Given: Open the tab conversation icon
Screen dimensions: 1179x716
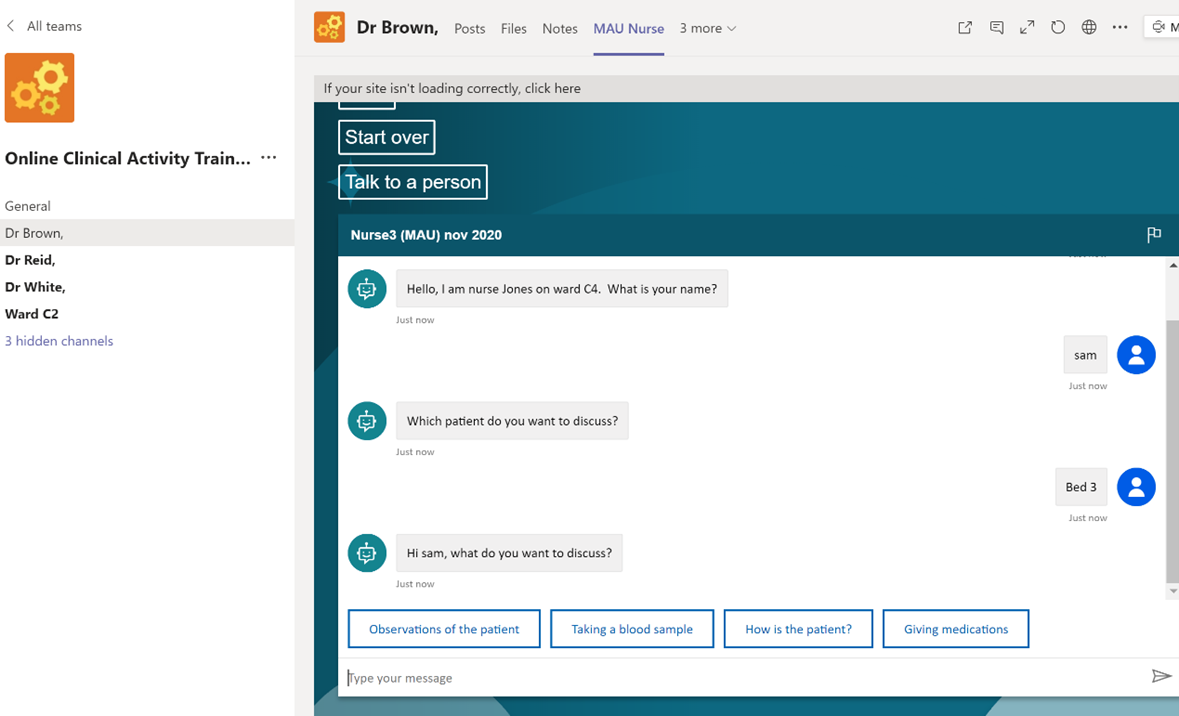Looking at the screenshot, I should point(996,28).
